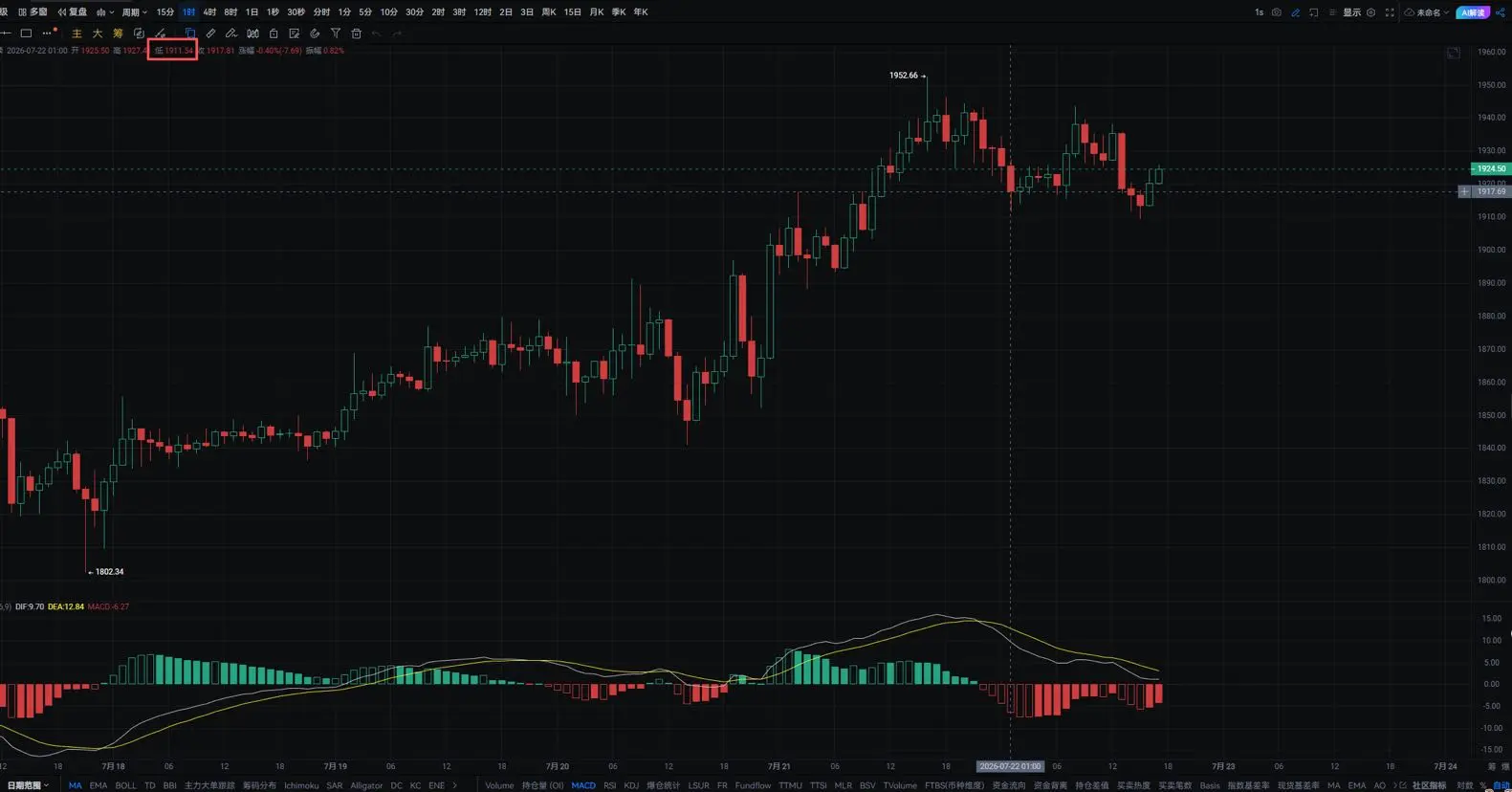Select the 4时 timeframe
Viewport: 1512px width, 792px height.
(x=209, y=12)
